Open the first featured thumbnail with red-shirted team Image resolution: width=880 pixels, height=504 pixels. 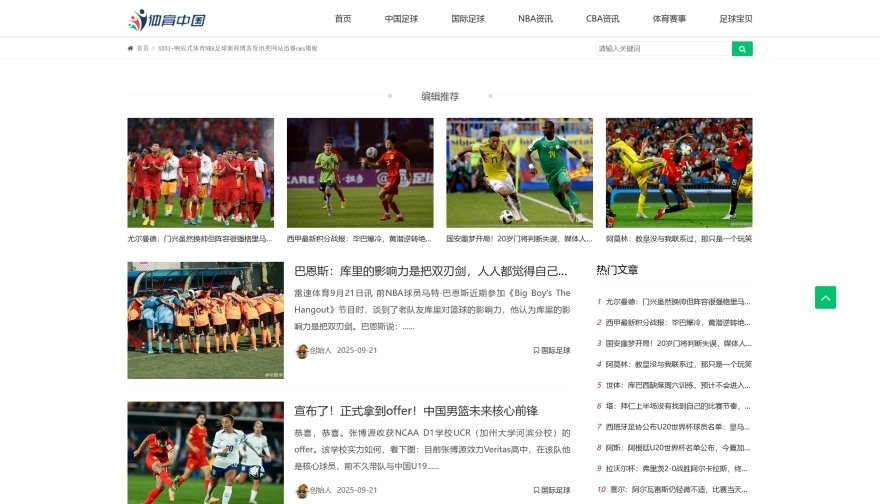point(200,173)
